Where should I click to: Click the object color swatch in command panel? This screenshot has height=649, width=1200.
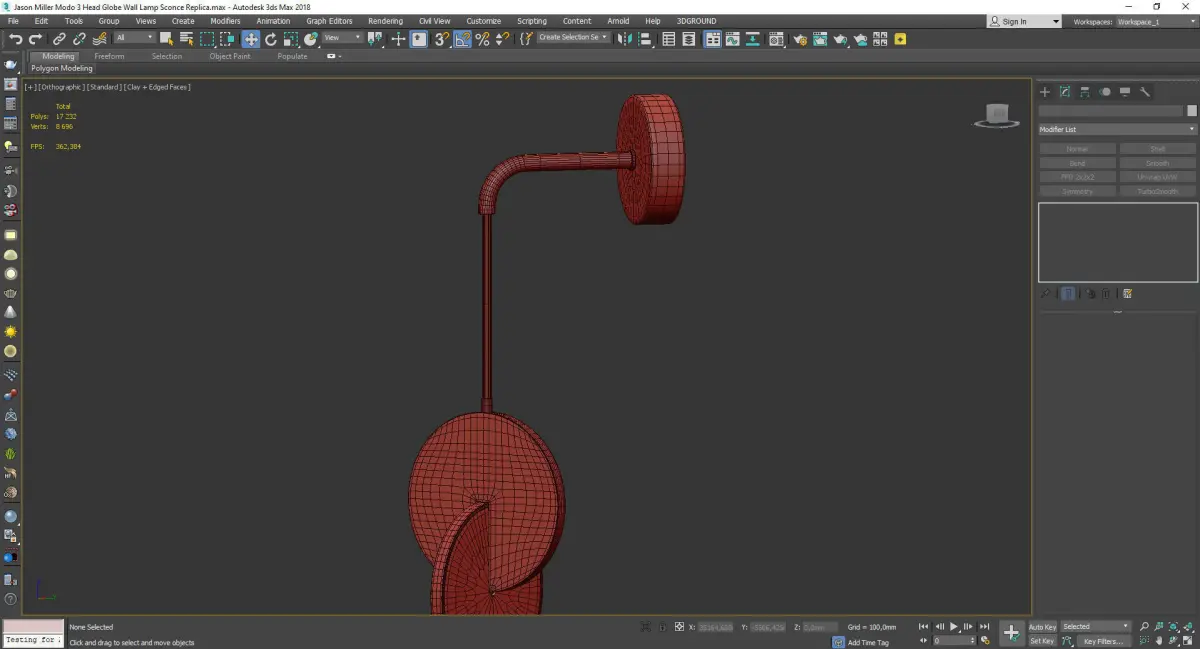[x=1192, y=111]
